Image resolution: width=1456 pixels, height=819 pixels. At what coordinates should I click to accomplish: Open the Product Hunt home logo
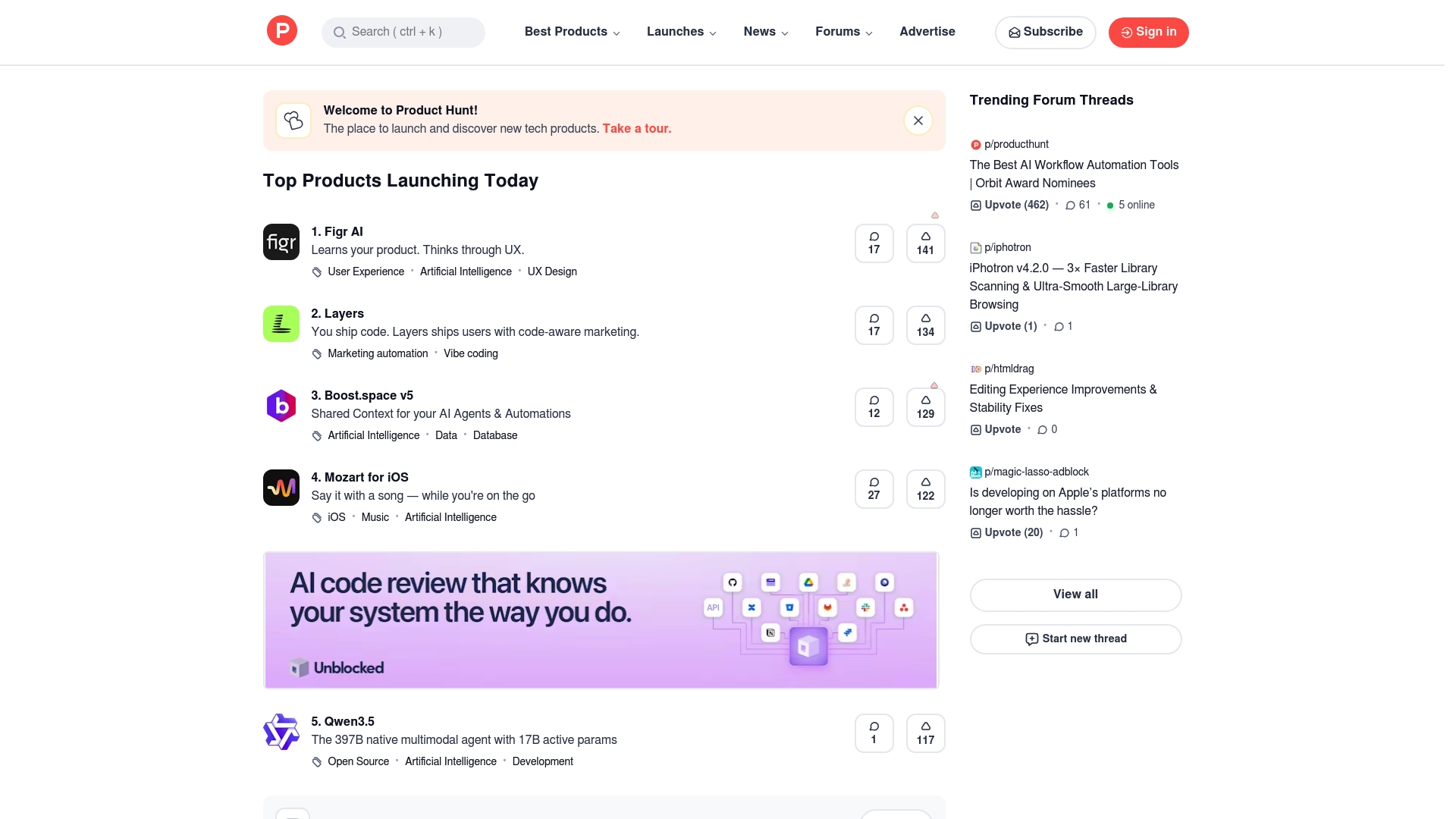coord(281,31)
